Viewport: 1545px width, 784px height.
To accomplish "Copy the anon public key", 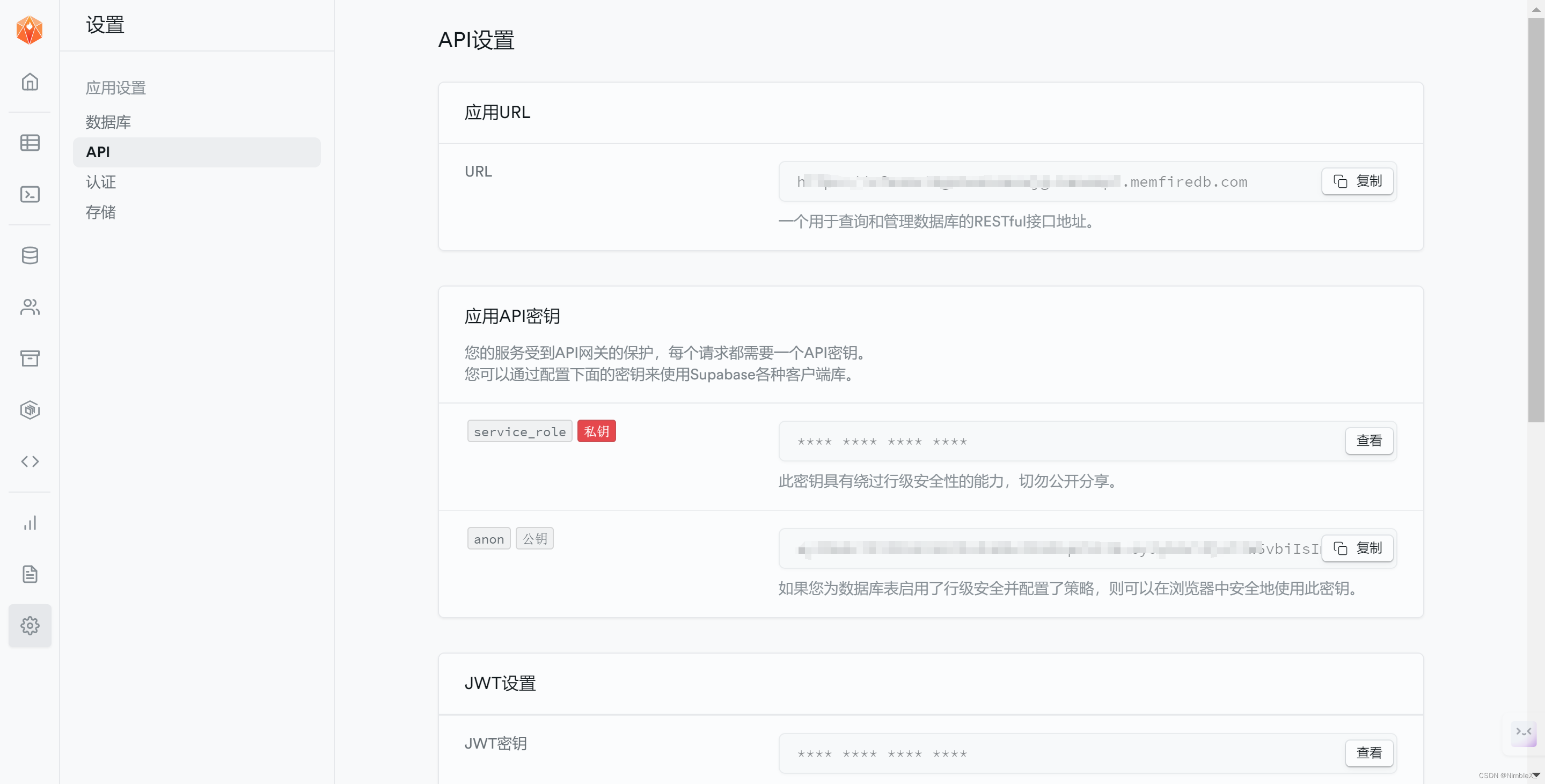I will [1357, 548].
